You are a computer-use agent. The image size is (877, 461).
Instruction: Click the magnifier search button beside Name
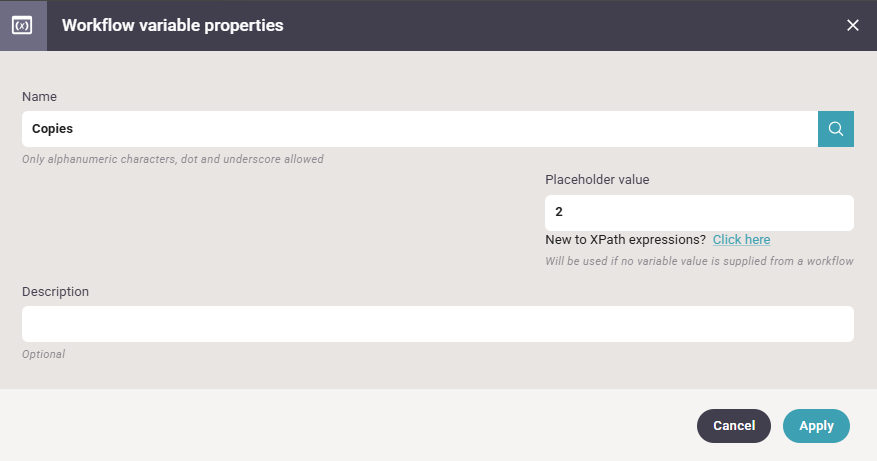click(x=836, y=129)
